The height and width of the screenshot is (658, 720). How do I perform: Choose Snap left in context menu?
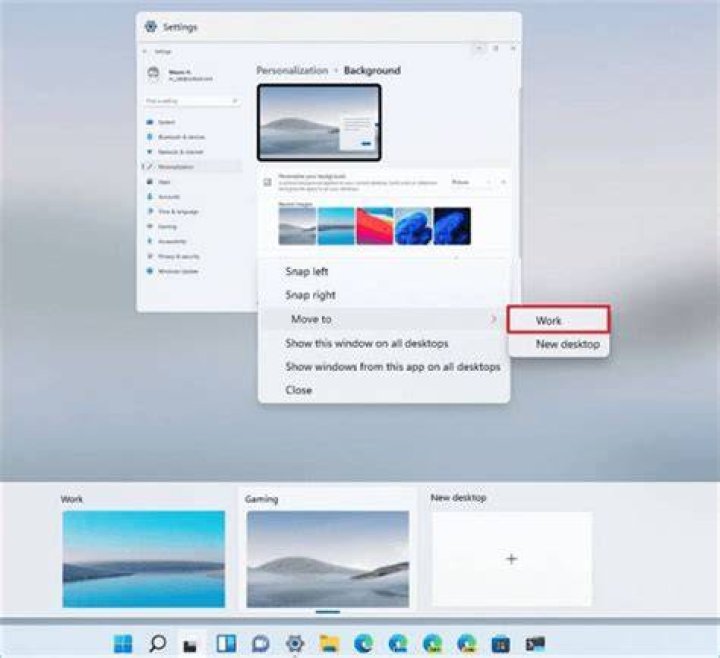306,271
